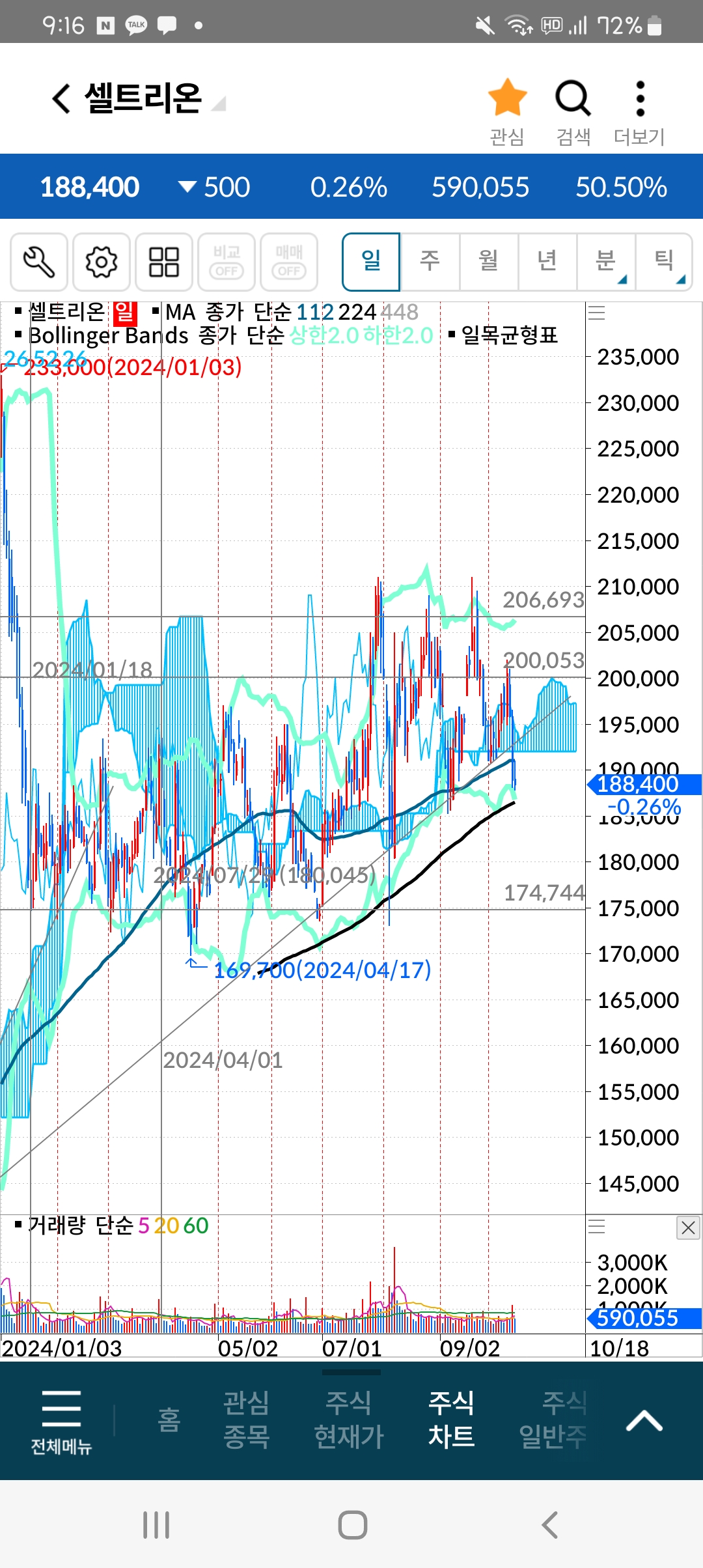Tap the 0.26% change rate
The image size is (703, 1568).
click(x=349, y=188)
